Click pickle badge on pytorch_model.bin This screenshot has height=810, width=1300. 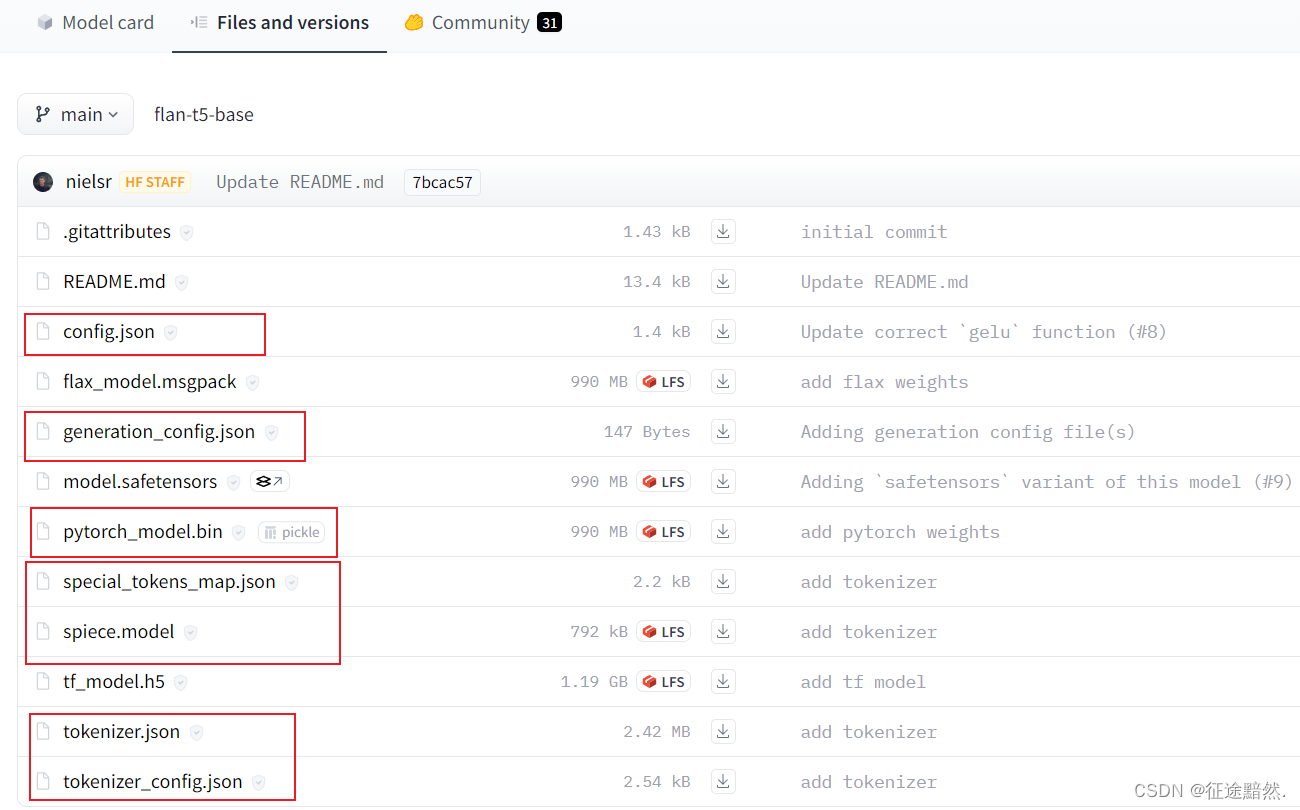291,532
